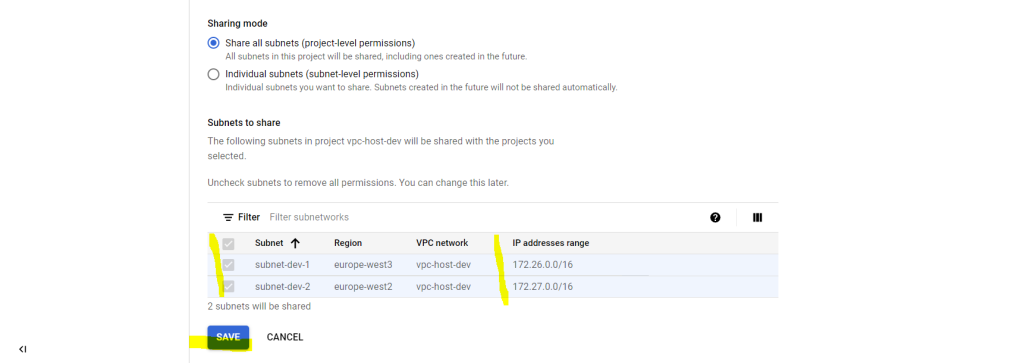Viewport: 1024px width, 363px height.
Task: Open the column display options icon
Action: pyautogui.click(x=758, y=217)
